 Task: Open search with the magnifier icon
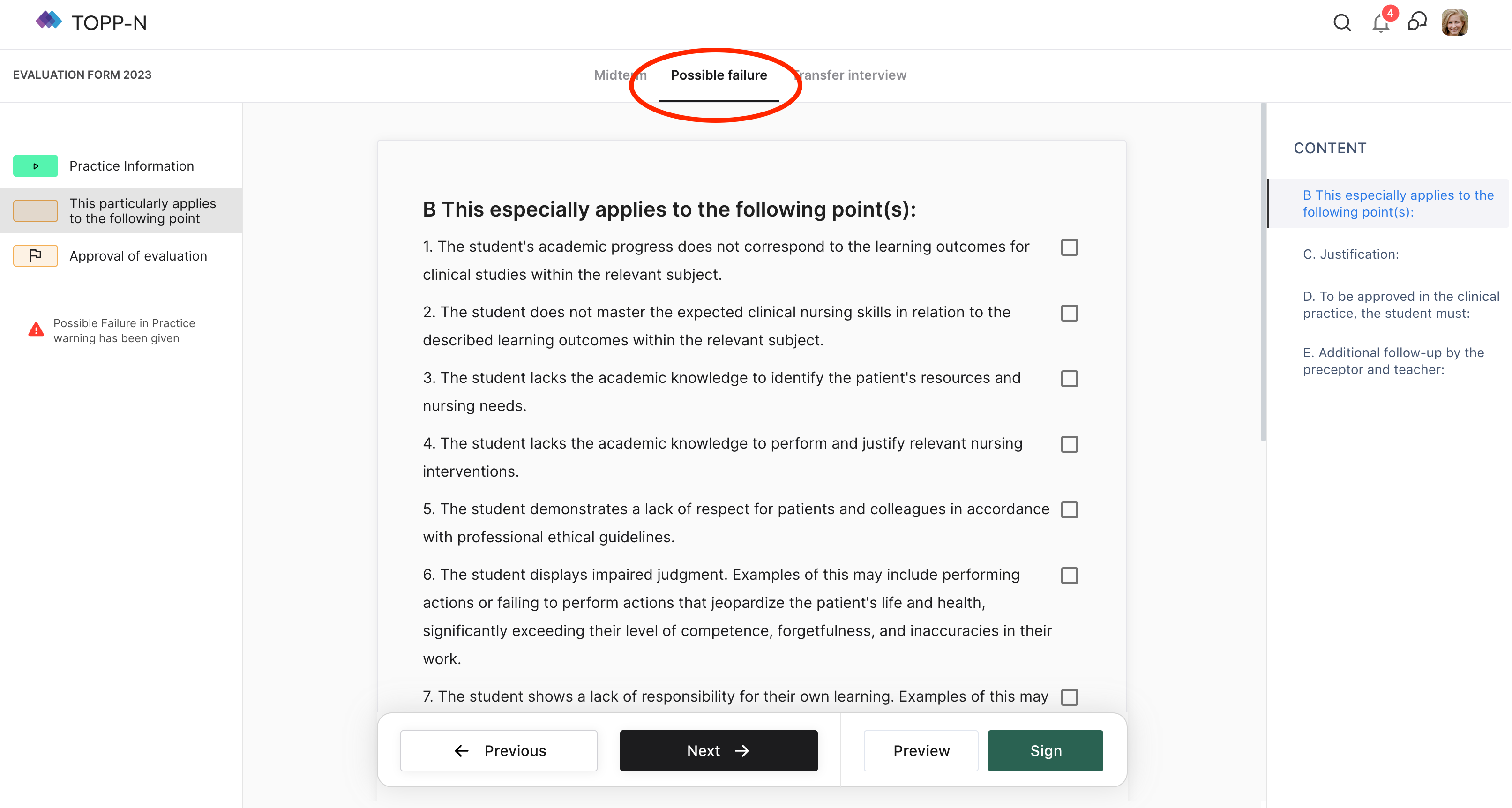(1342, 22)
